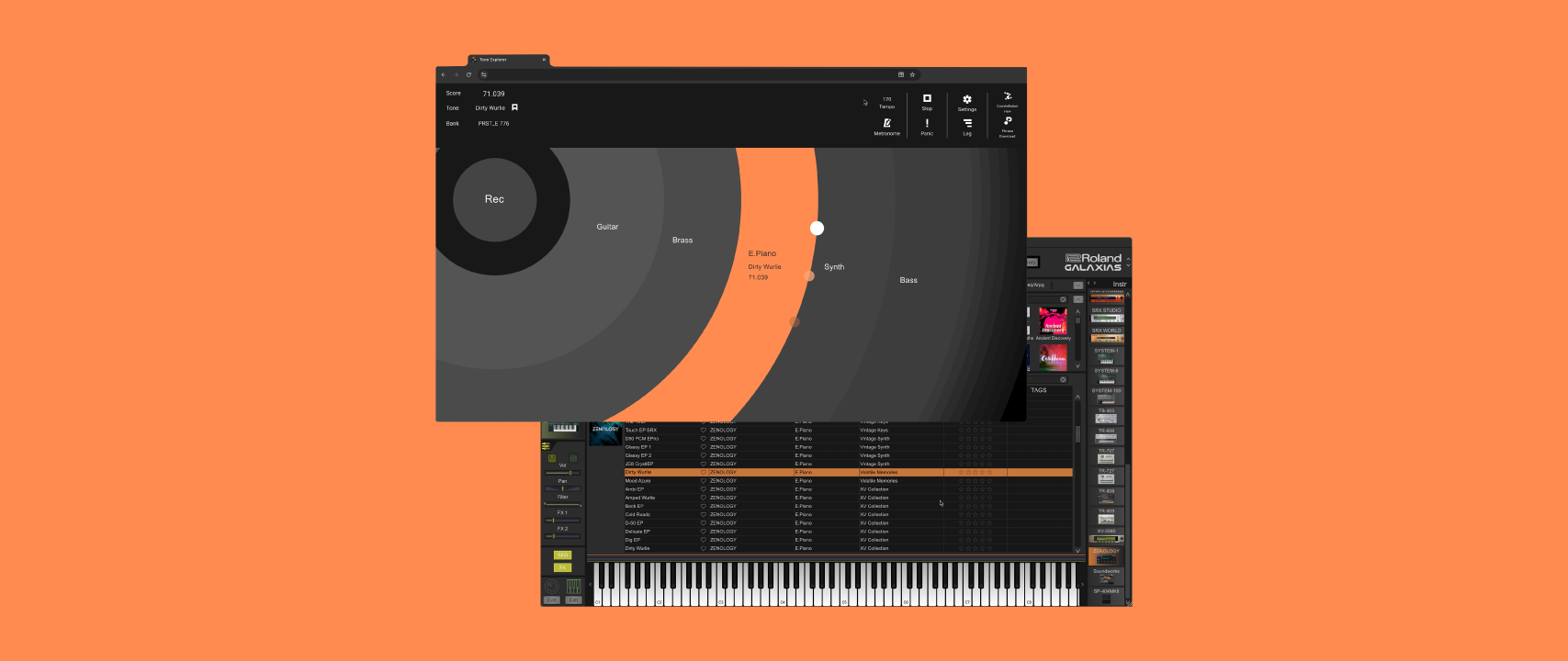Select the TR-808 instrument

(1106, 497)
